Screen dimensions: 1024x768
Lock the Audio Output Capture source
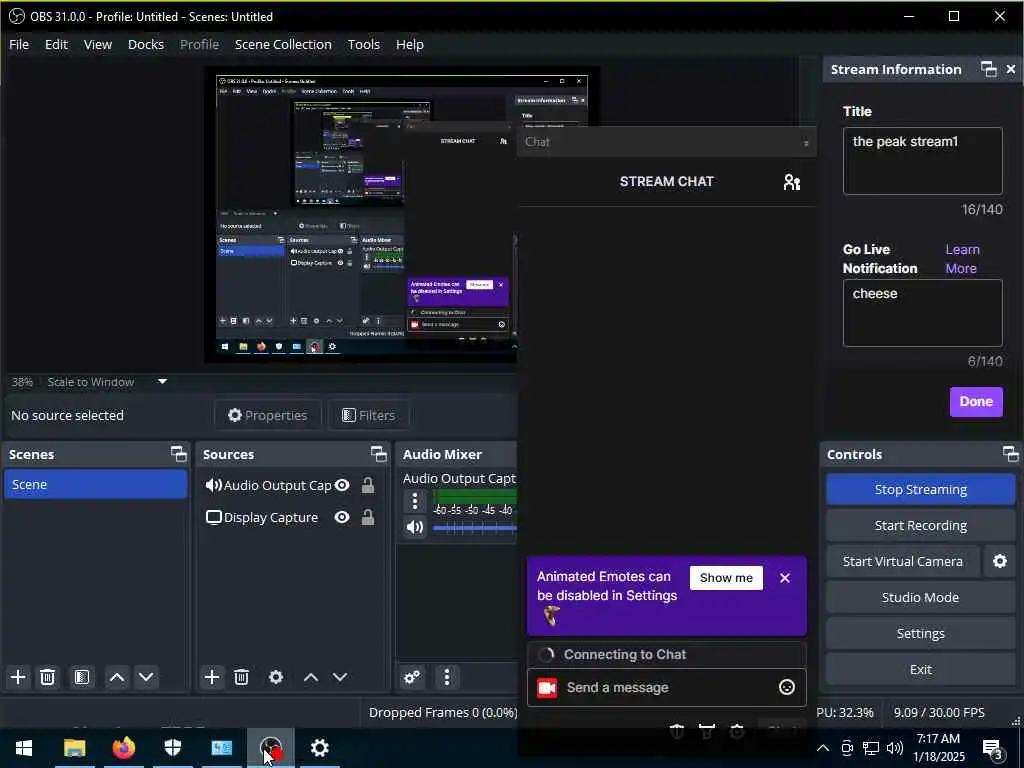[x=368, y=485]
